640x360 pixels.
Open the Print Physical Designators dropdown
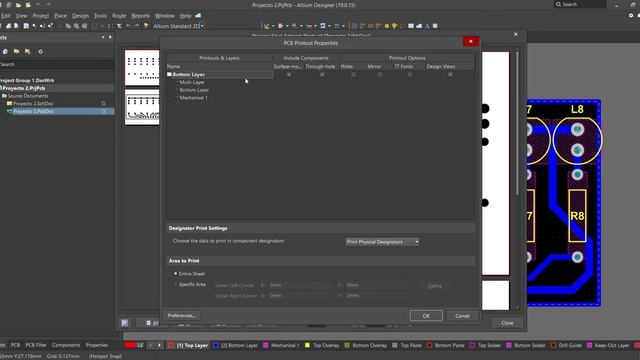tap(382, 242)
